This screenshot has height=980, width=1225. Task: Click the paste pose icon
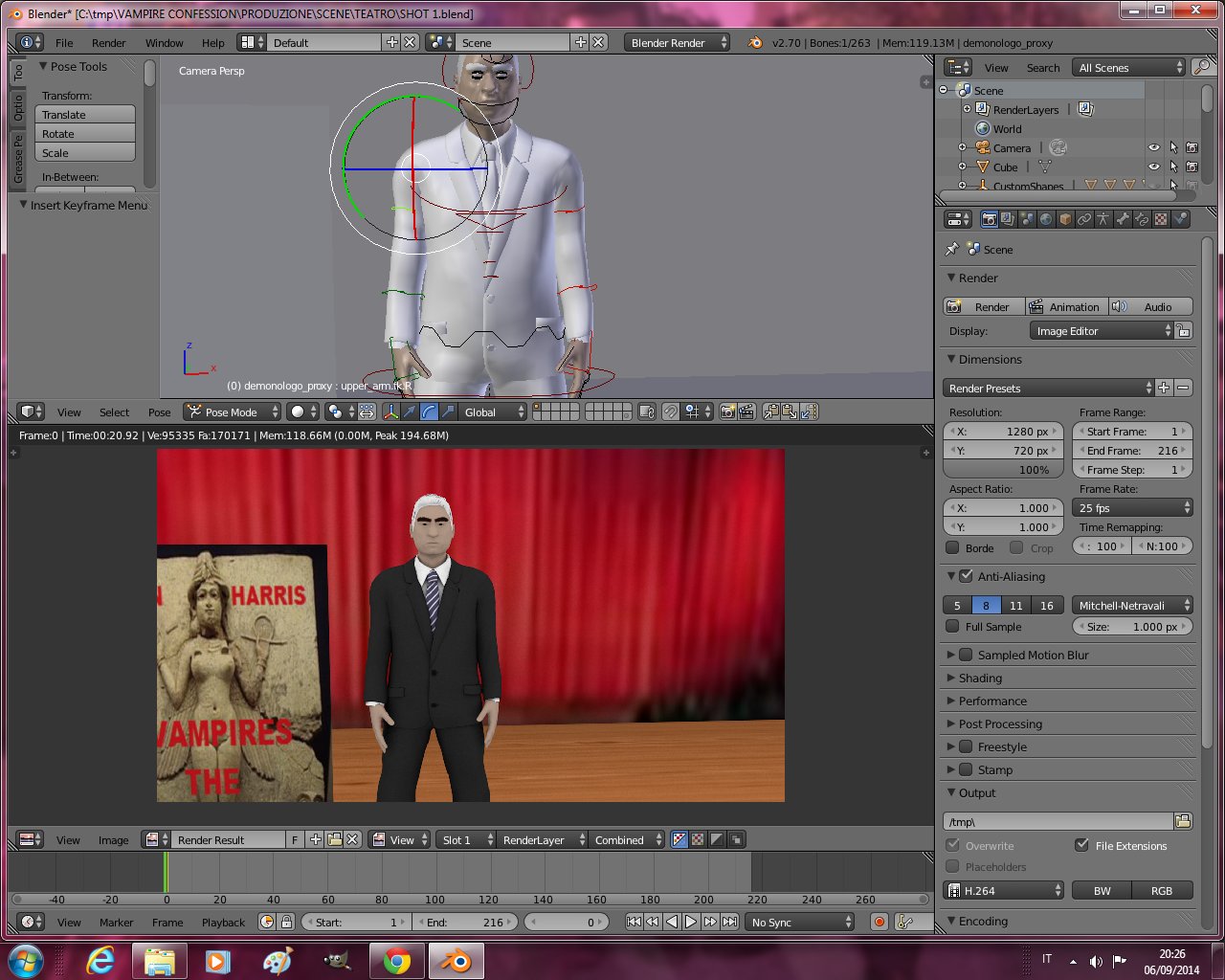pyautogui.click(x=790, y=412)
